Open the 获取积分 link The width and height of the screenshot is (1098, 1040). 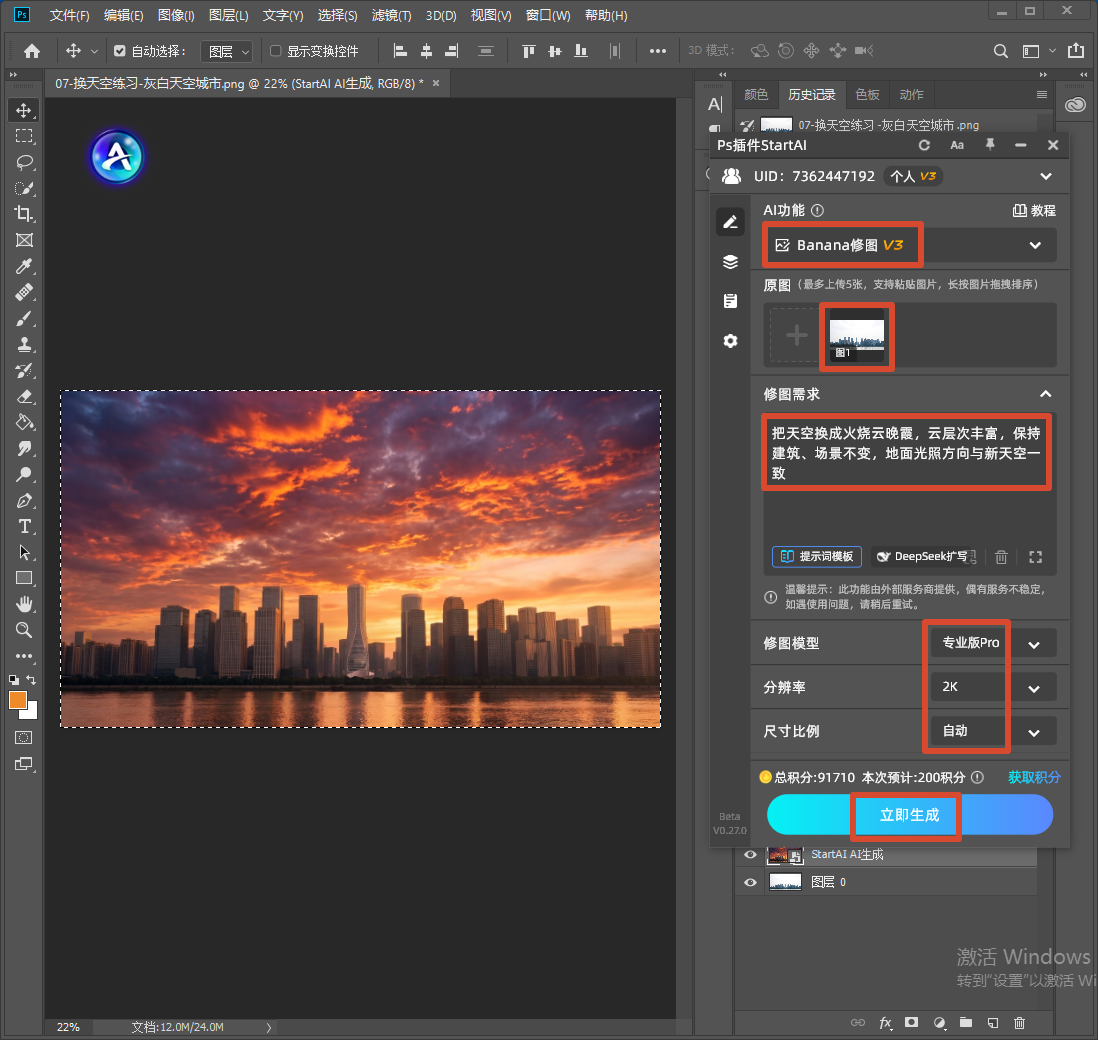(1034, 777)
